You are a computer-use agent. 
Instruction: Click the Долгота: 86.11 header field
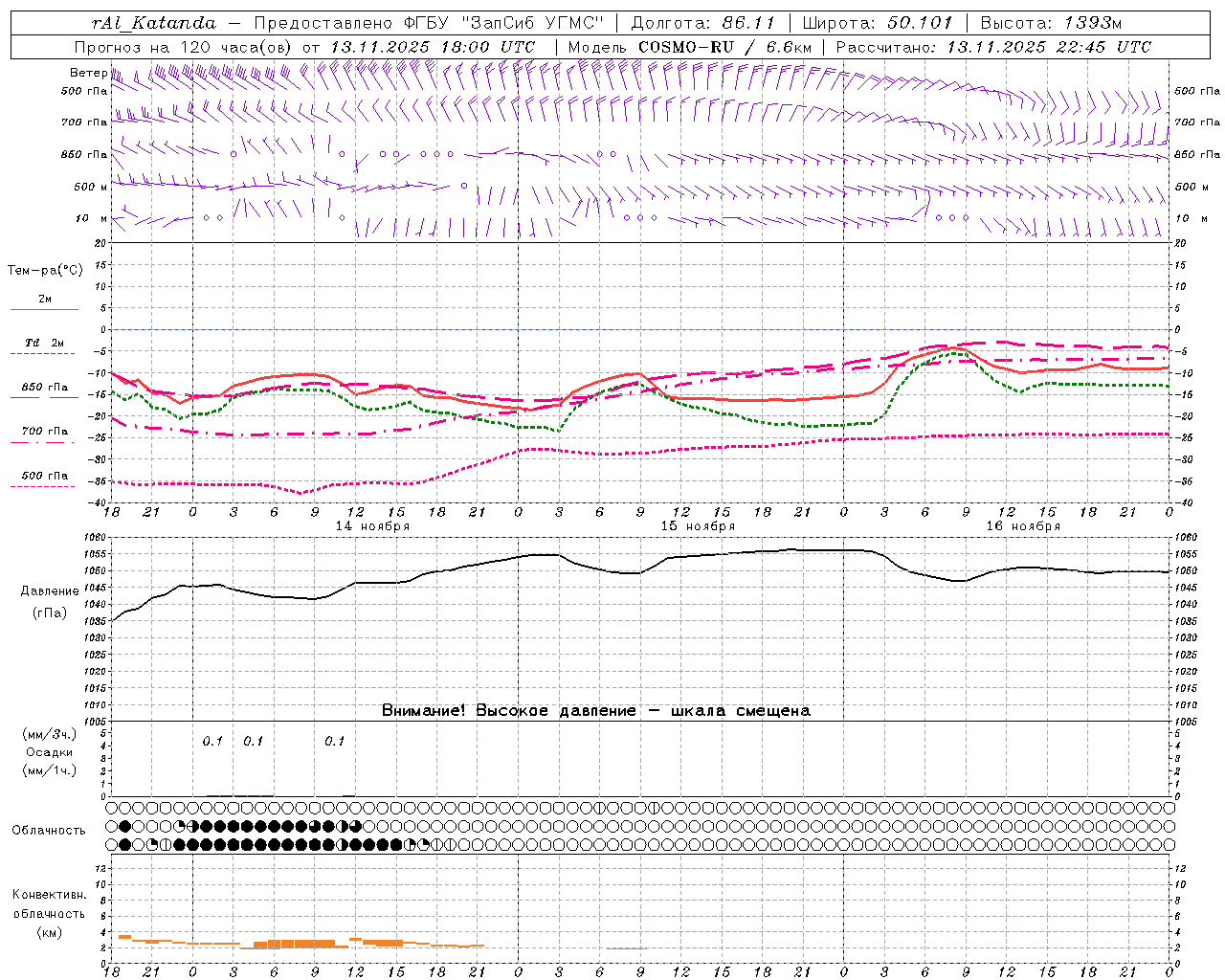pyautogui.click(x=702, y=23)
